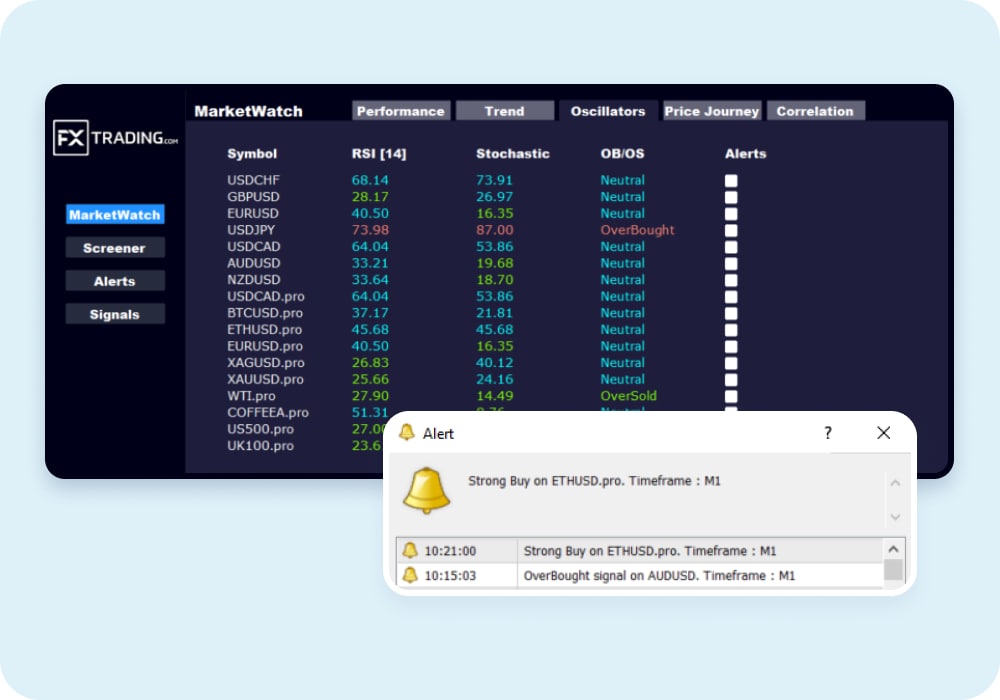The image size is (1000, 700).
Task: Close the Alert dialog
Action: 883,433
